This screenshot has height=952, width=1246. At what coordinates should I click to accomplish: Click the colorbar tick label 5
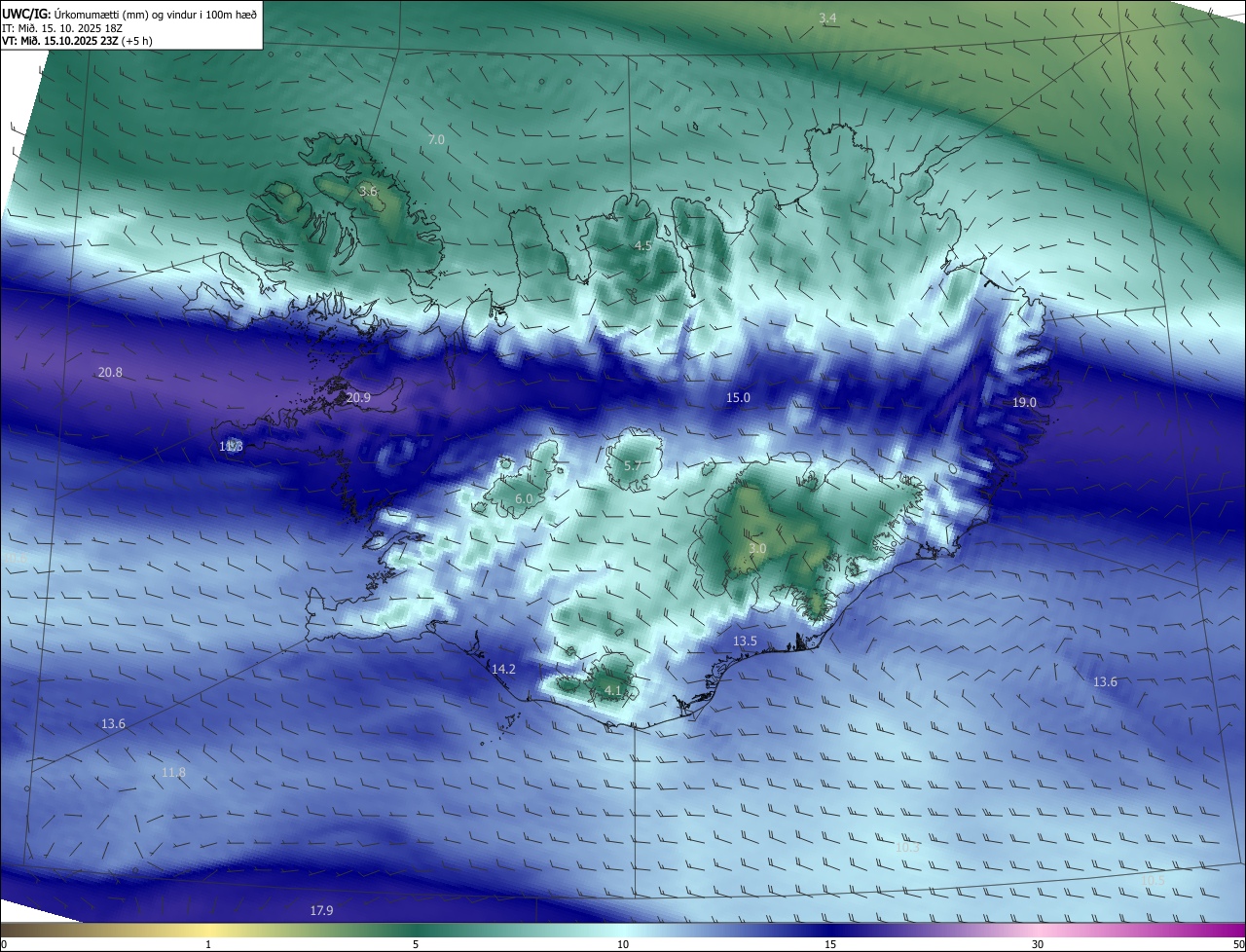(416, 944)
